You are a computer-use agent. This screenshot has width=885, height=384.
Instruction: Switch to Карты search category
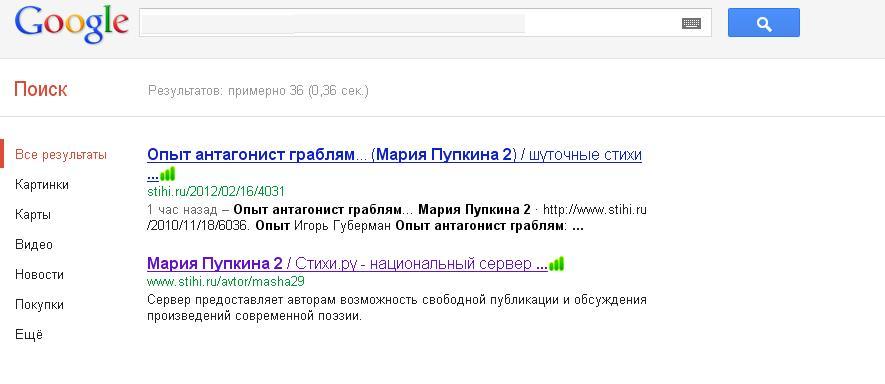pyautogui.click(x=33, y=215)
